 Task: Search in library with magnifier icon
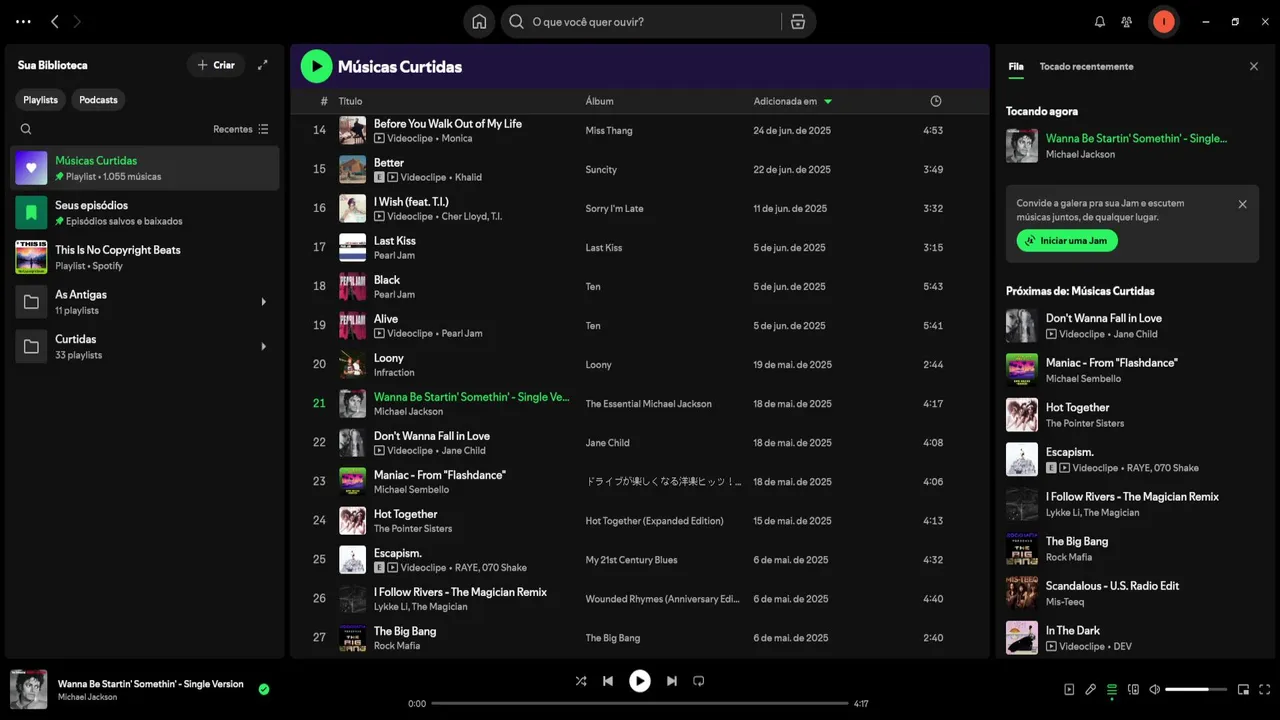(26, 129)
